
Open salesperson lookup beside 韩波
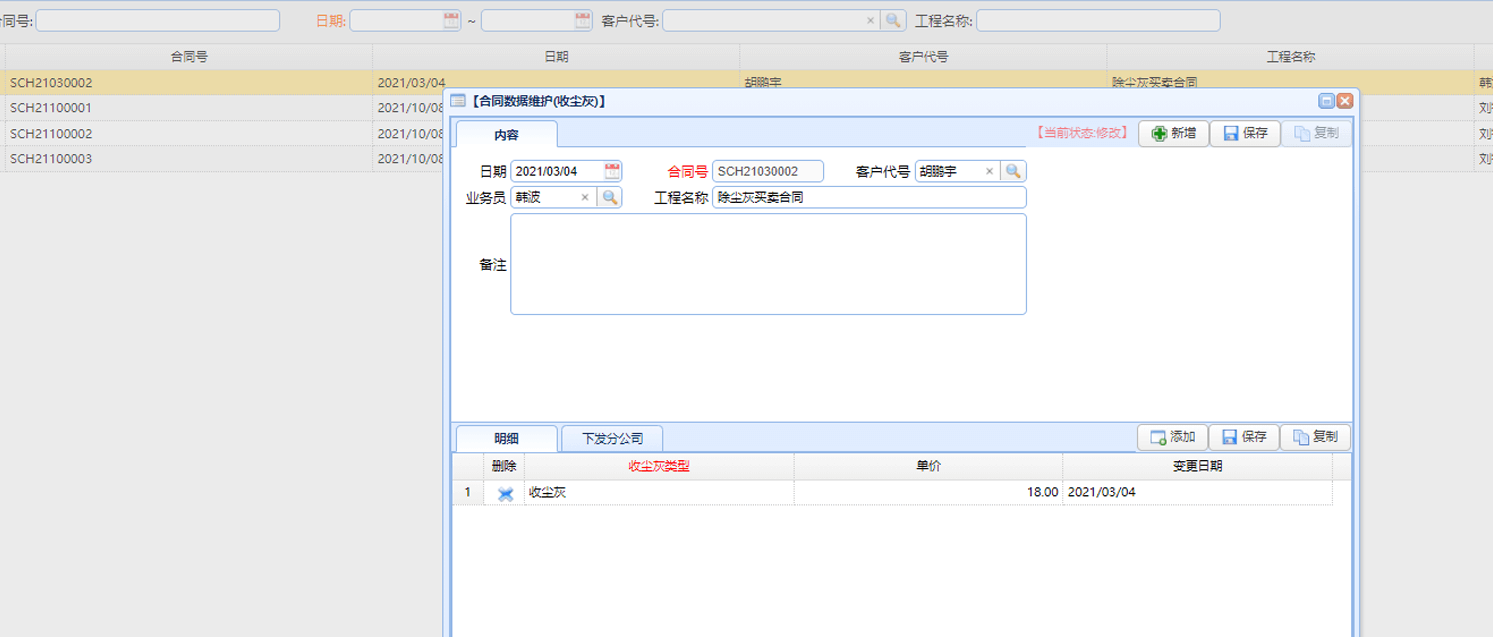[x=609, y=197]
